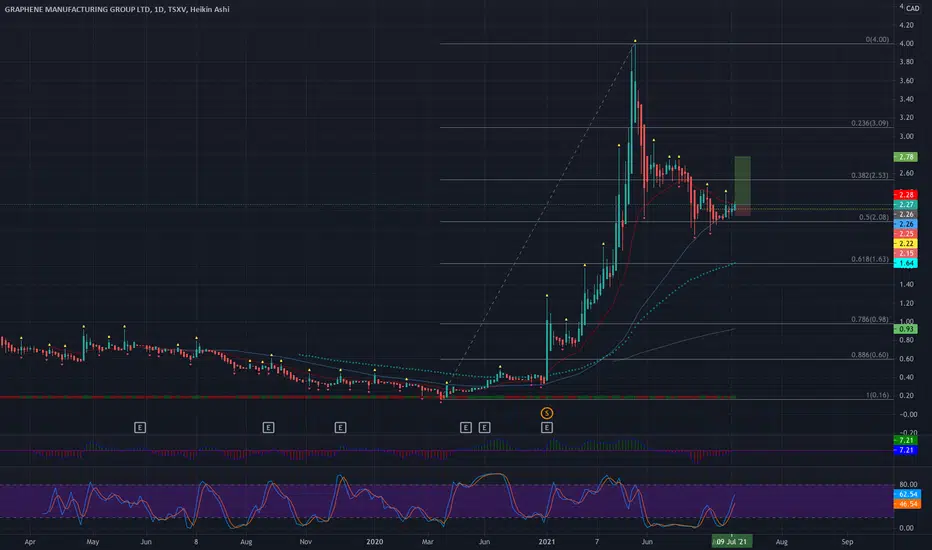
Task: Select the 0.382(2.53) Fibonacci level label
Action: tap(870, 175)
